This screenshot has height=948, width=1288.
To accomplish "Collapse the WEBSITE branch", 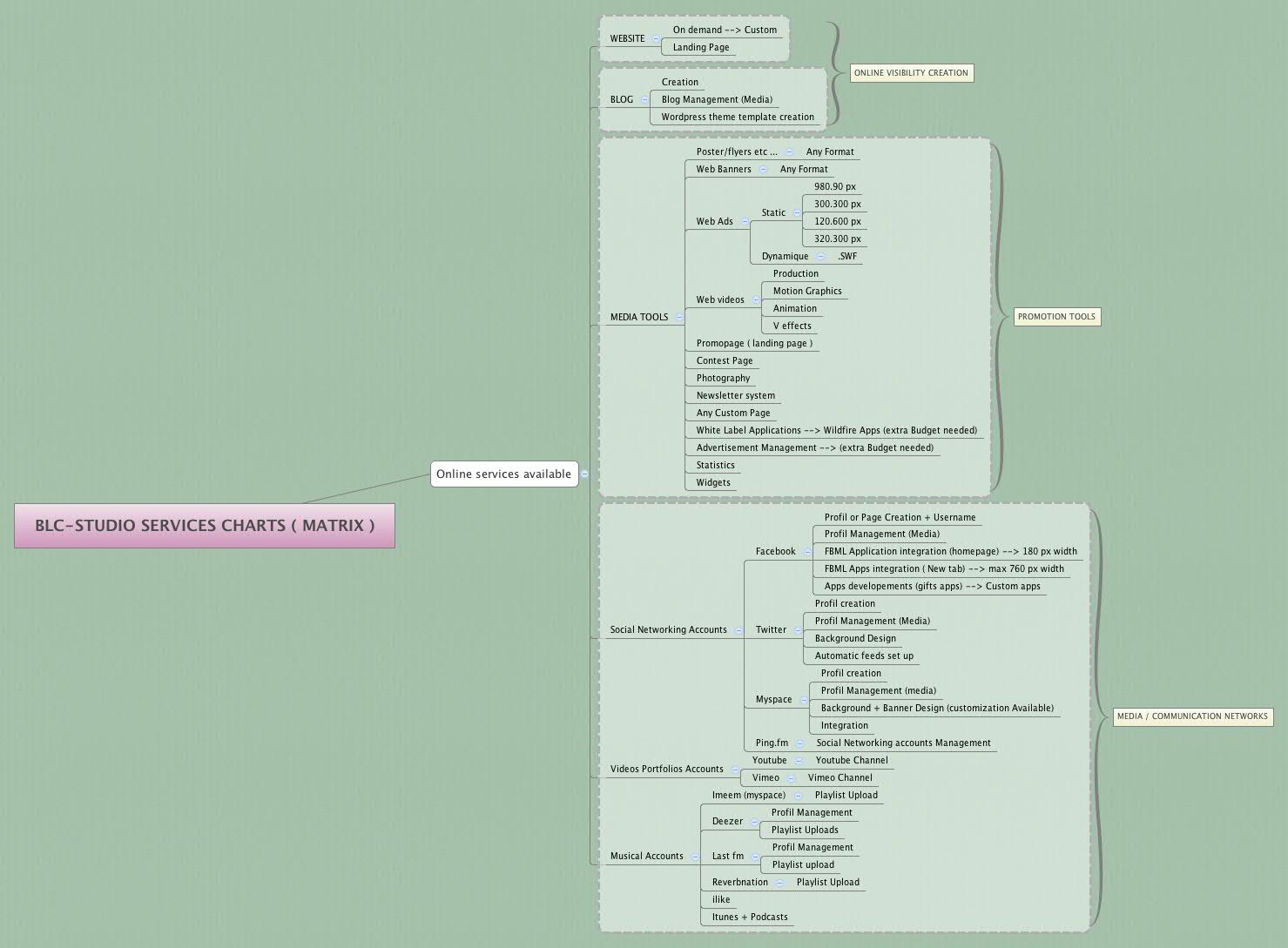I will [656, 38].
